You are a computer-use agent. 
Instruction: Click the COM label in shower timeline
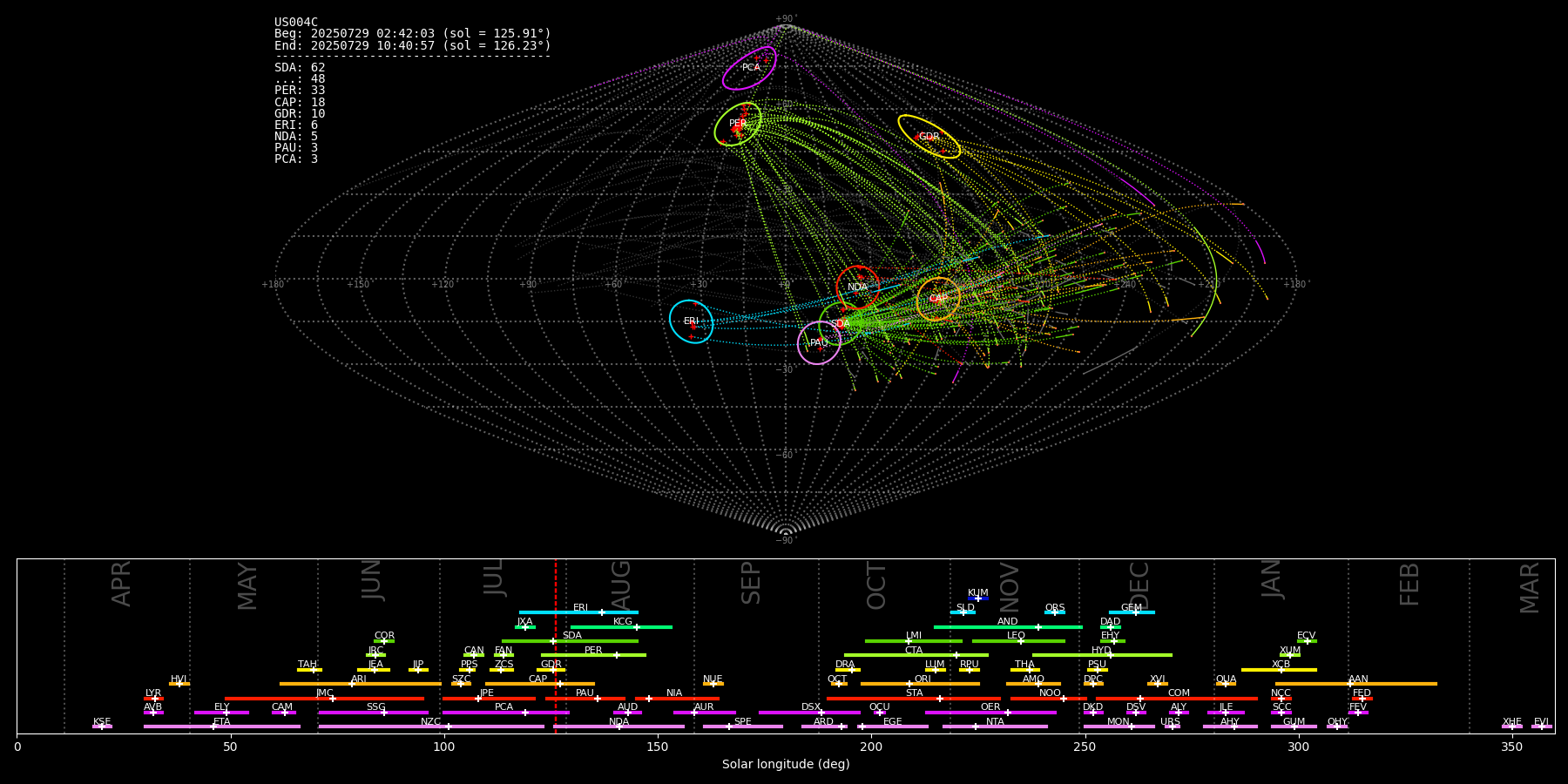(1179, 693)
